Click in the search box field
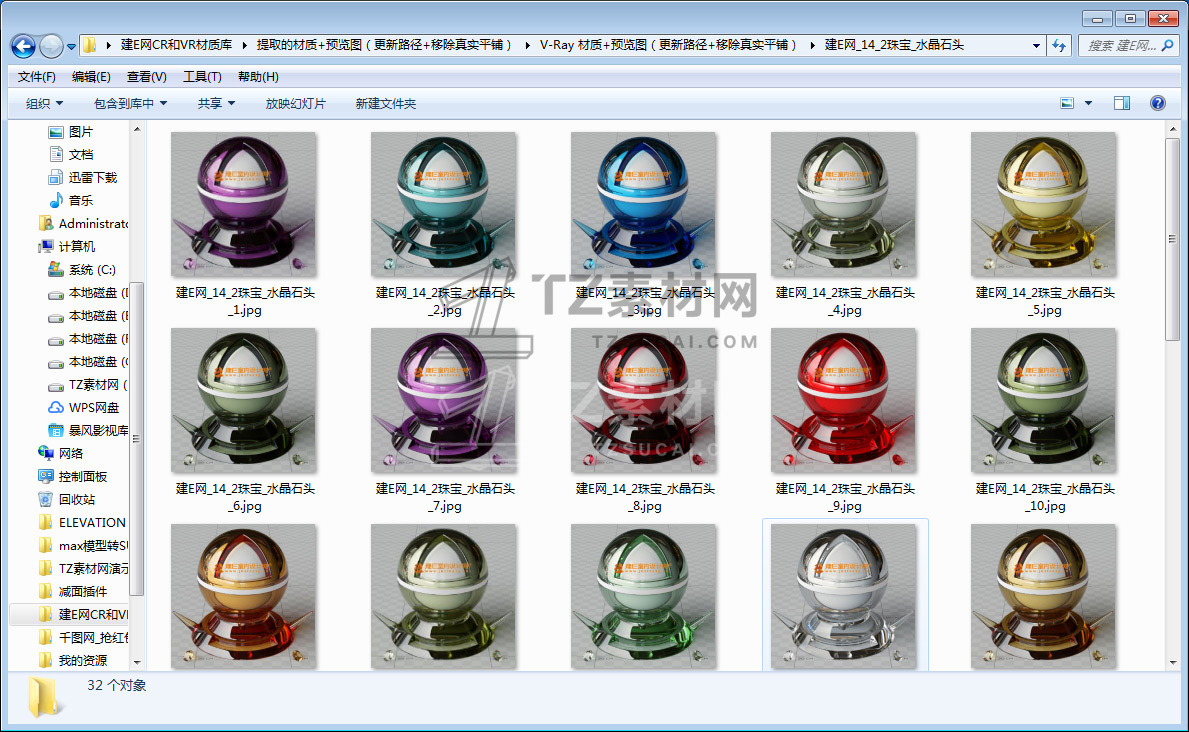Screen dimensions: 1189x732 [1120, 46]
